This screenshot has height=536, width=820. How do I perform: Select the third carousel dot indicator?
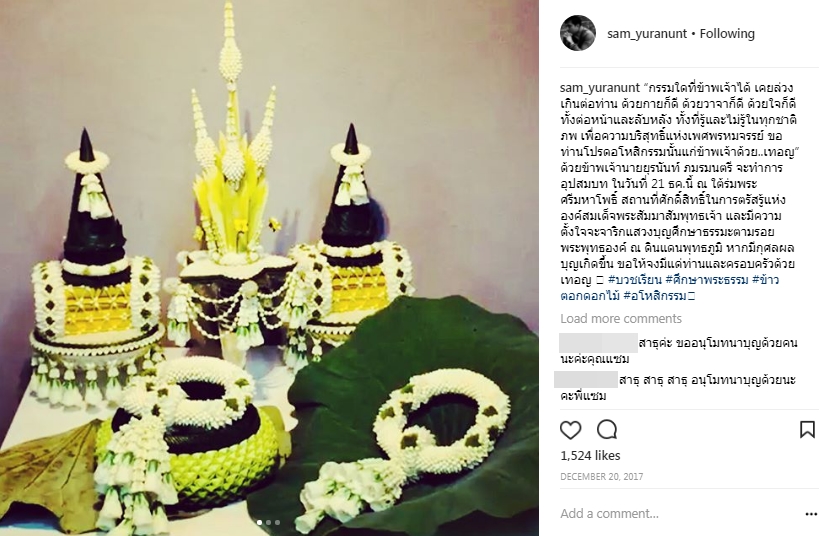tap(277, 522)
